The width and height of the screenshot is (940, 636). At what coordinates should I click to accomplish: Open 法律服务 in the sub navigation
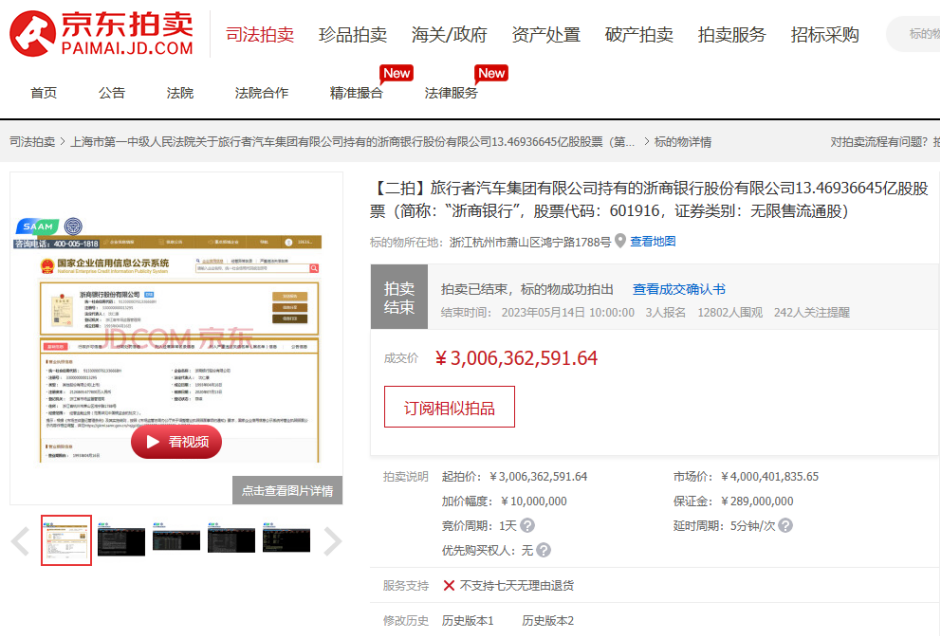[x=451, y=93]
